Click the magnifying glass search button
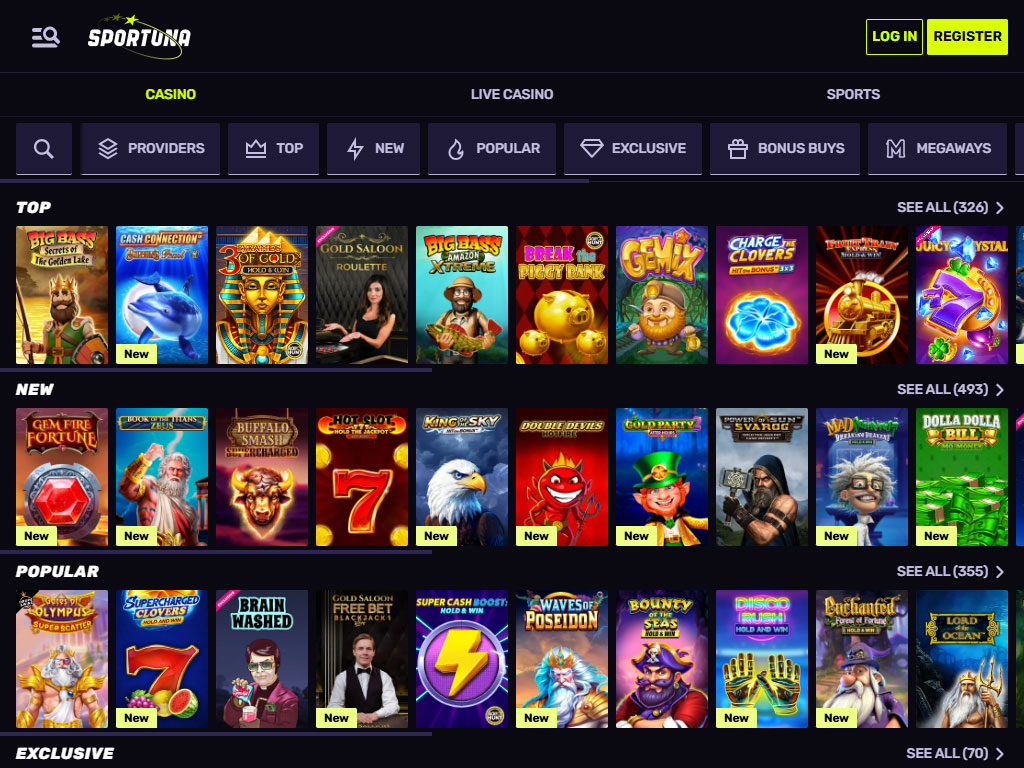Screen dimensions: 1024x768 click(44, 149)
